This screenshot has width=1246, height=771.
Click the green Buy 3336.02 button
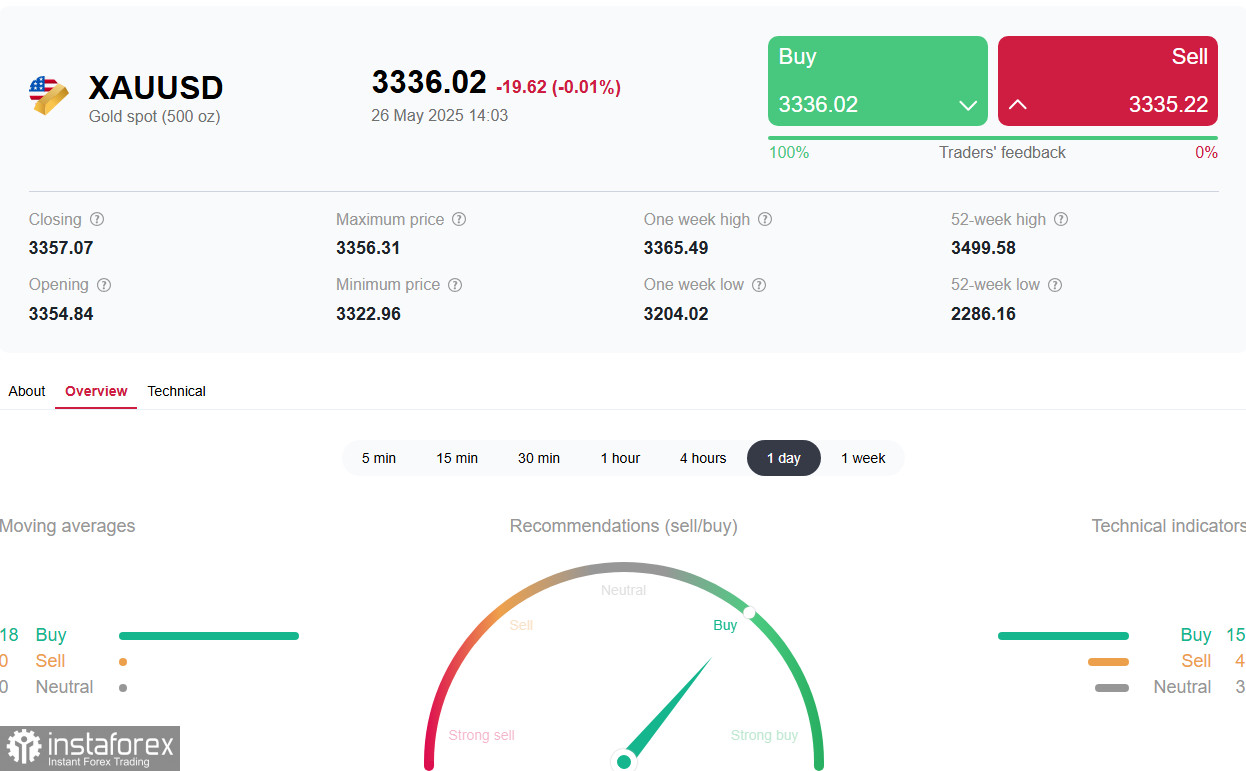[878, 81]
